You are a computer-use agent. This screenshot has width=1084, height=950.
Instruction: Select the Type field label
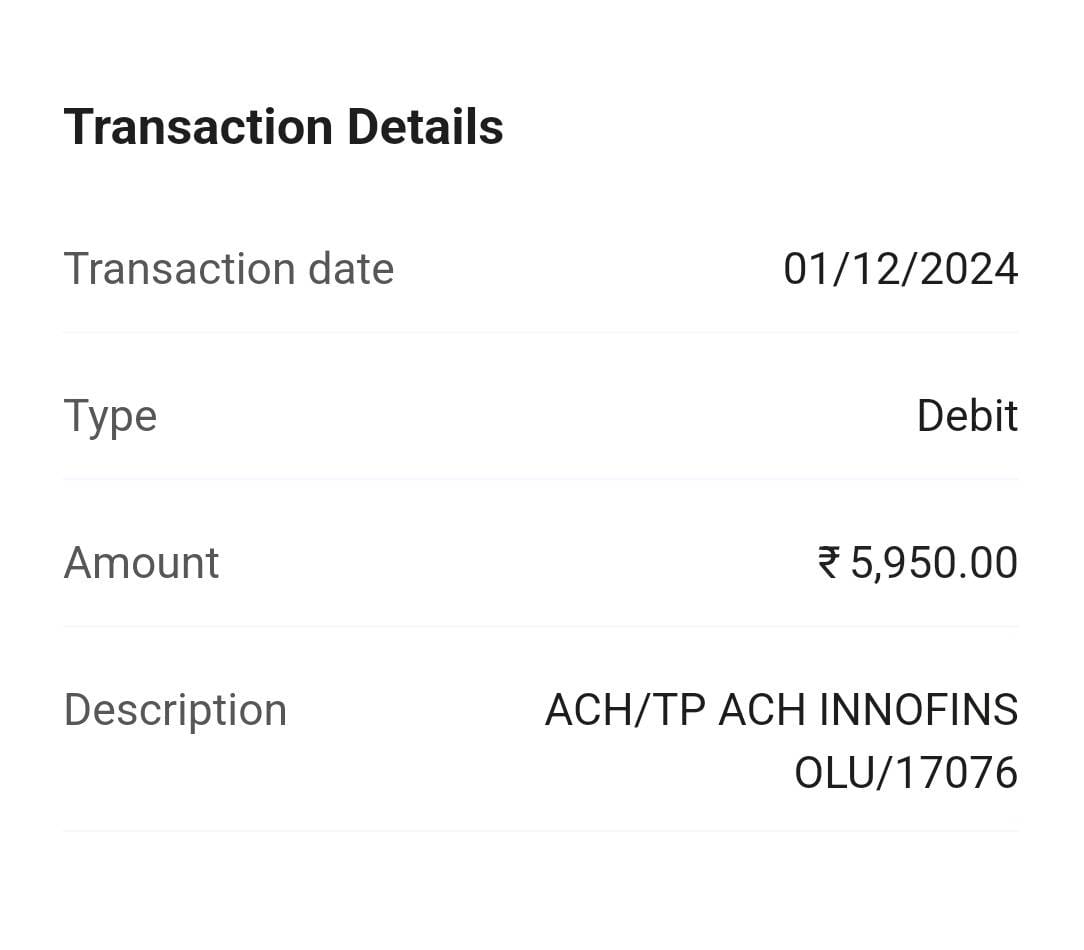pos(110,416)
